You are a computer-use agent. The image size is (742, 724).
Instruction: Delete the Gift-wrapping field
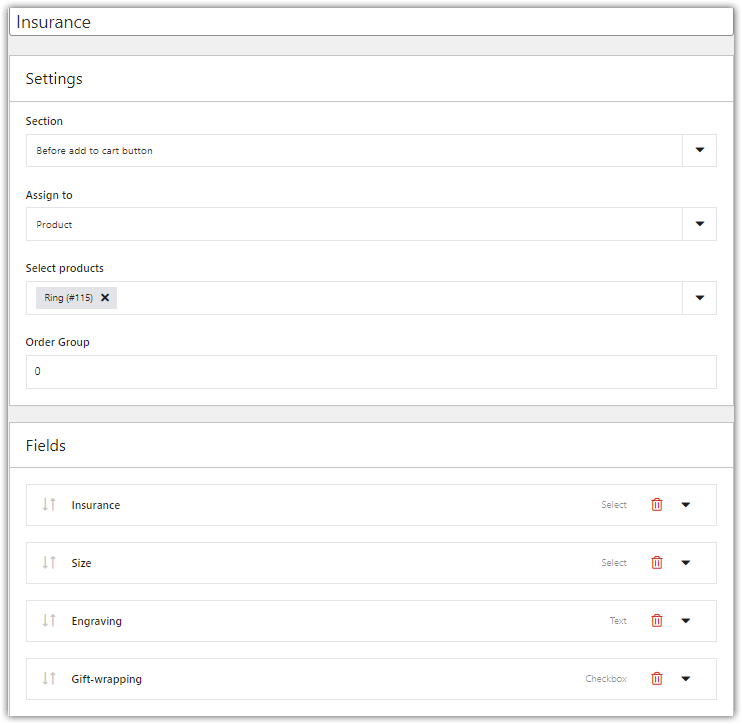point(657,679)
